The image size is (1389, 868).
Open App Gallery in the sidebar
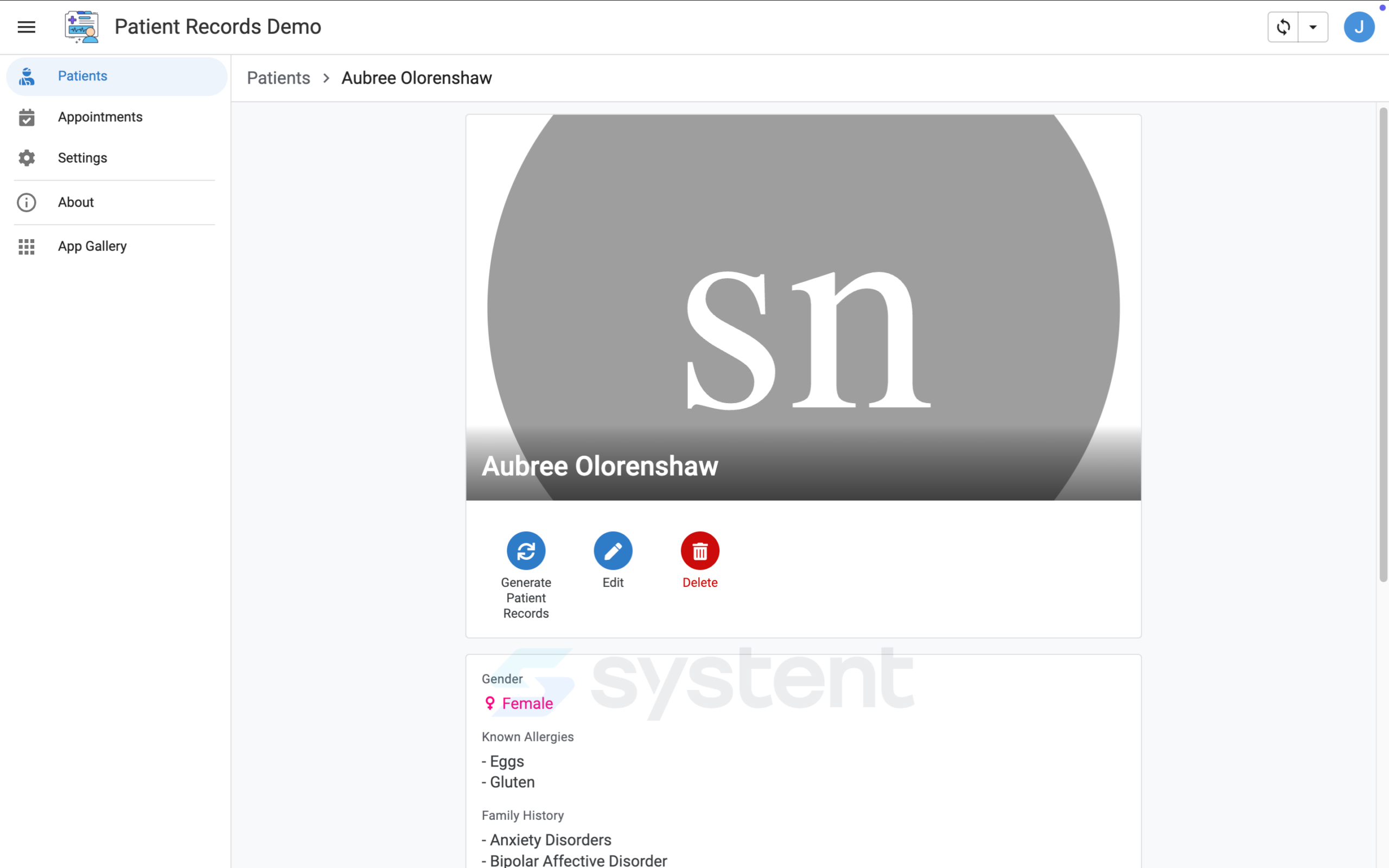click(117, 246)
